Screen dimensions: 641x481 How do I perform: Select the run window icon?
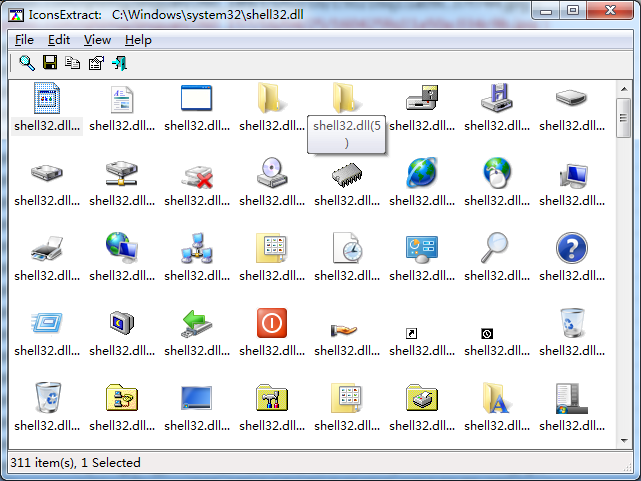pos(47,323)
